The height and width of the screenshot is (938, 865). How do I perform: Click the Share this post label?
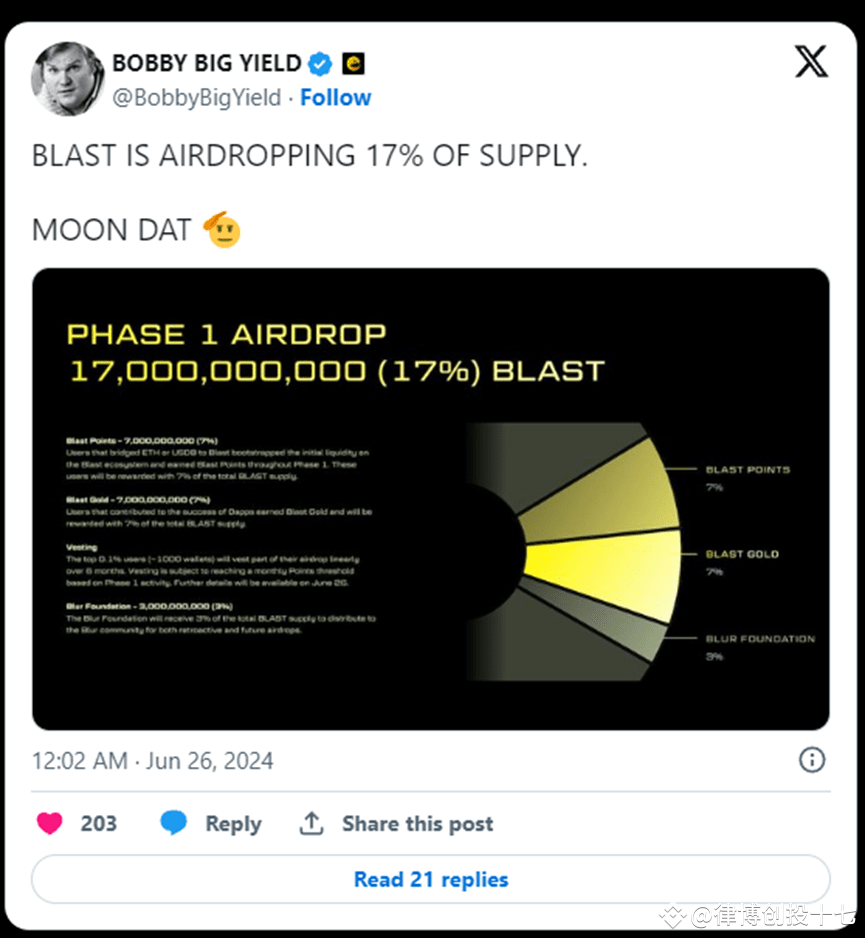417,823
